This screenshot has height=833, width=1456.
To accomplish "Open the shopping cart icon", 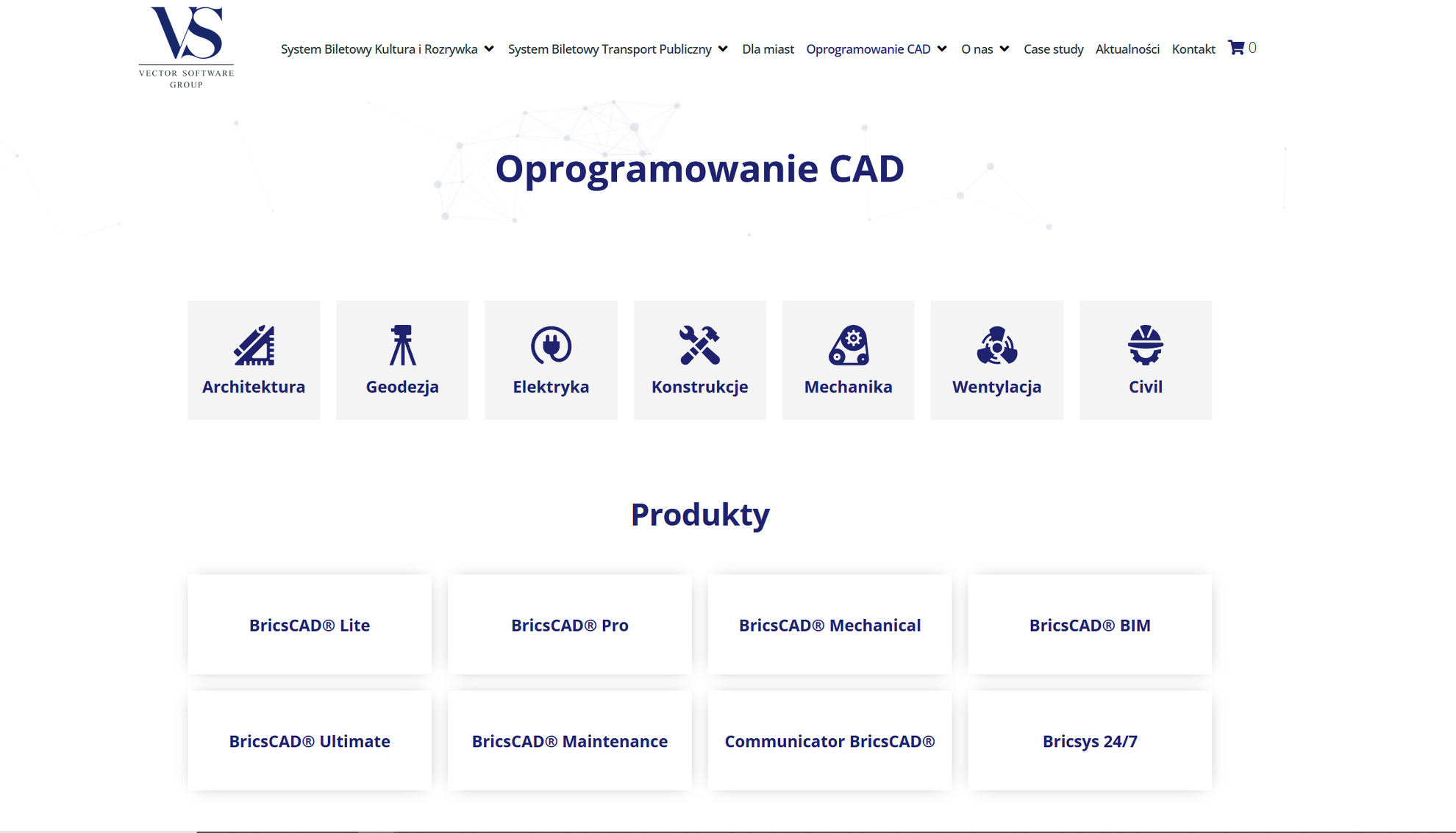I will [x=1236, y=48].
